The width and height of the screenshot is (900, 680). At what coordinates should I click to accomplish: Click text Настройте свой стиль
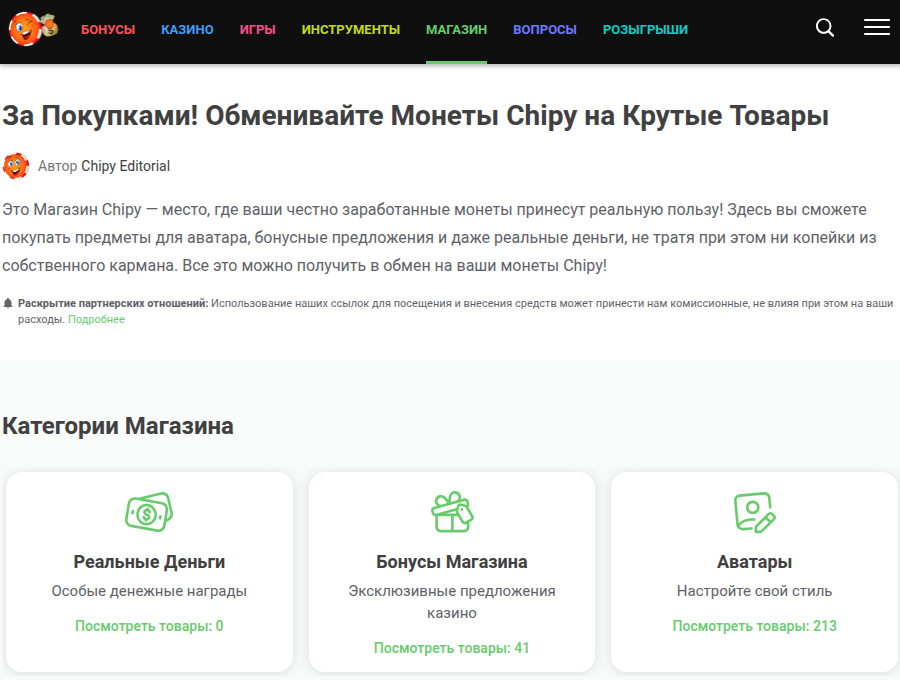tap(754, 591)
